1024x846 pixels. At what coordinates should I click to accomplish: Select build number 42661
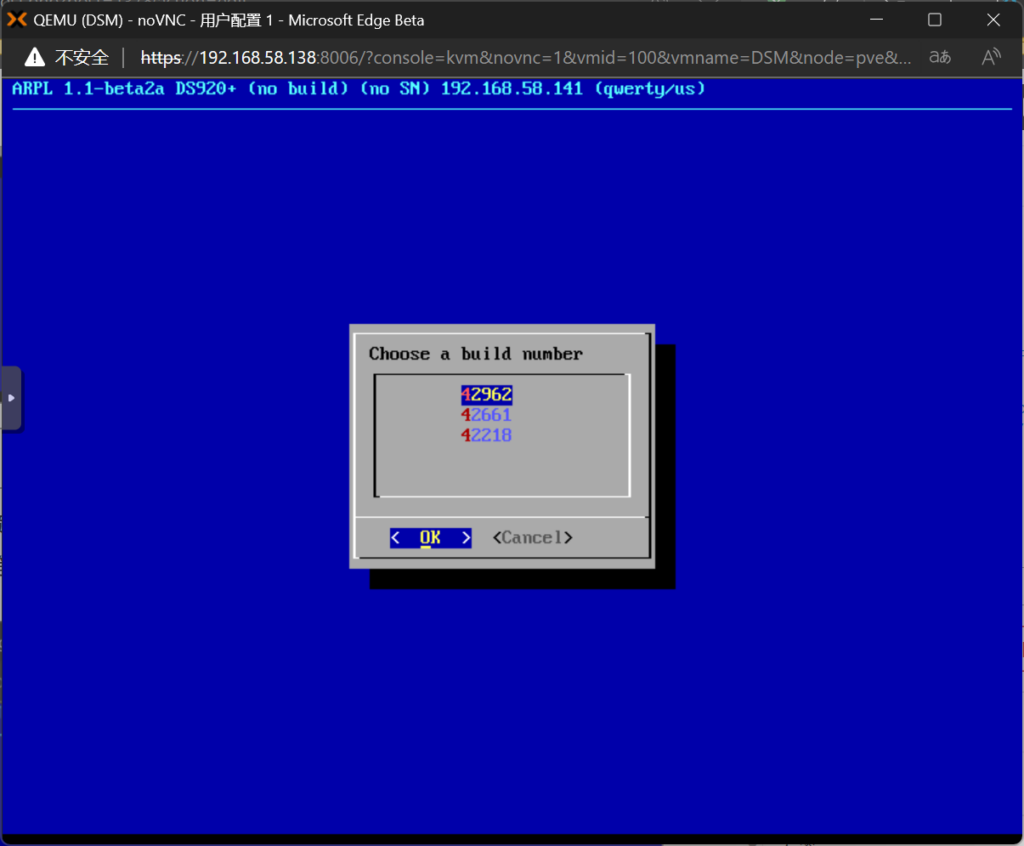point(486,415)
